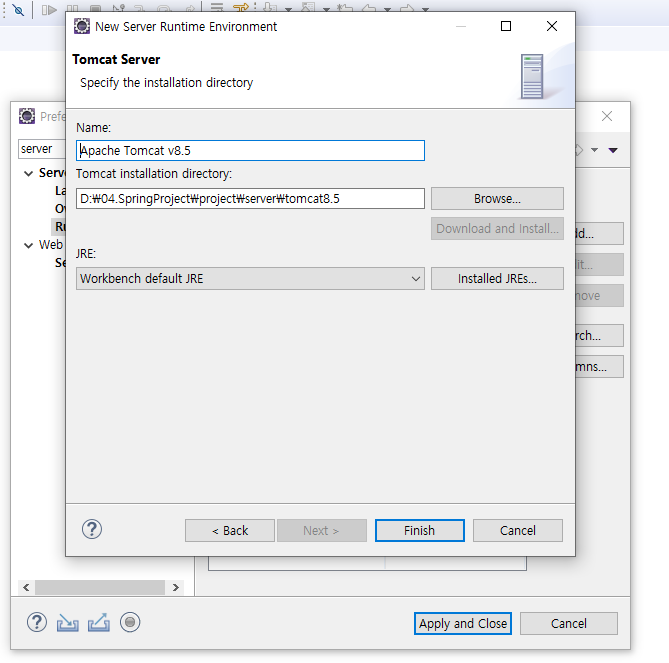Click the disabled Next > button
The image size is (669, 663).
(322, 530)
